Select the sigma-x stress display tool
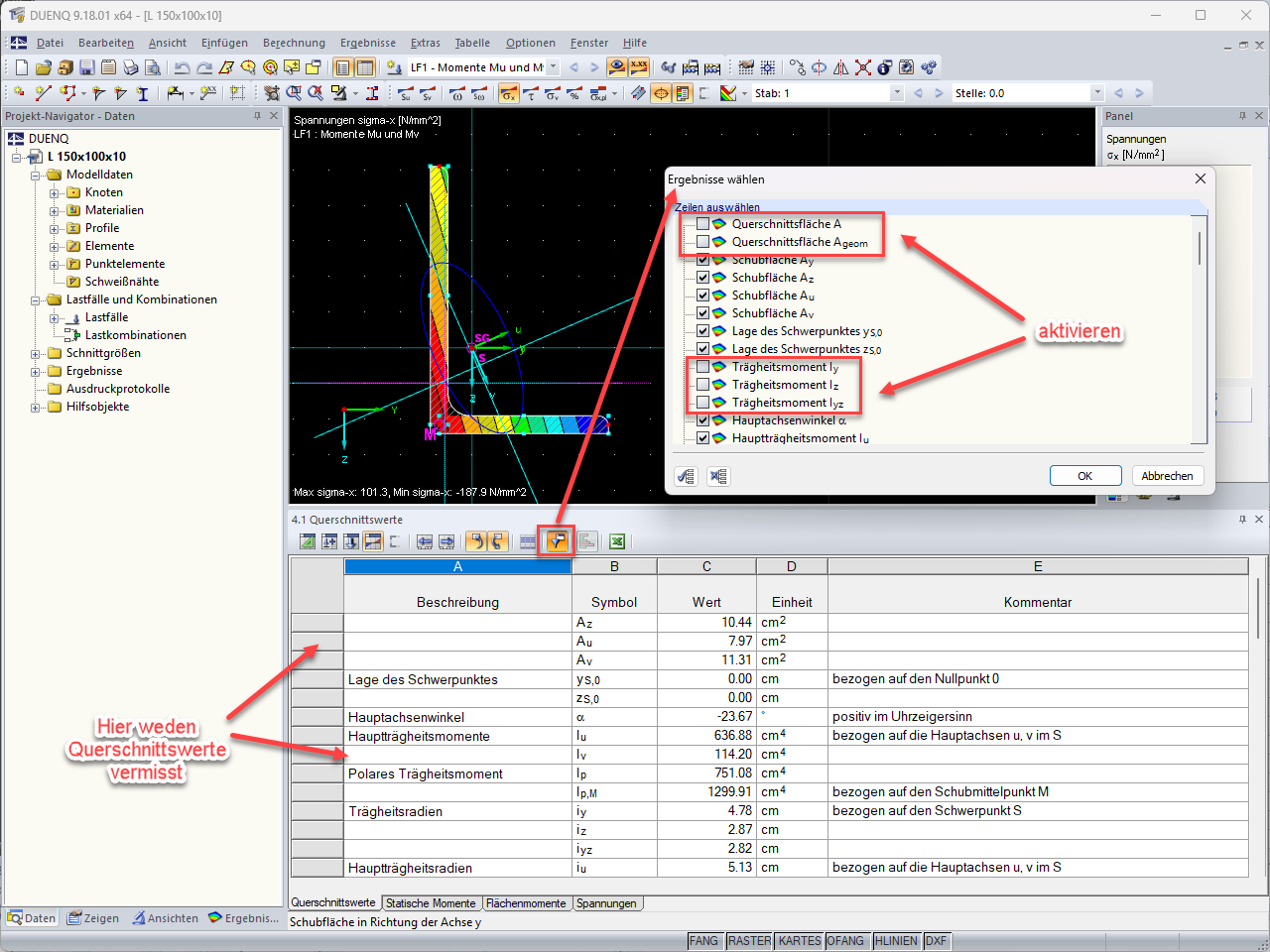The image size is (1270, 952). point(509,93)
